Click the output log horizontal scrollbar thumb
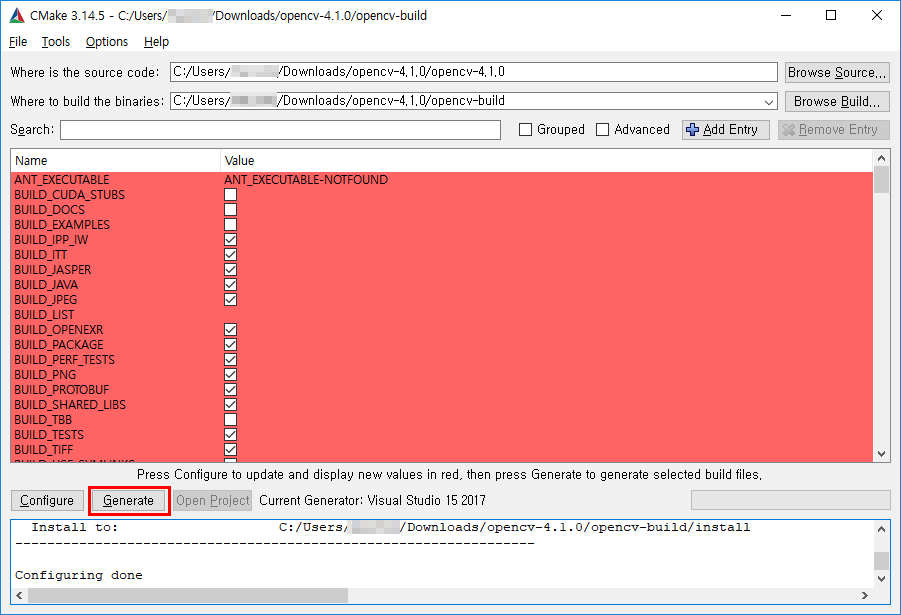This screenshot has width=901, height=615. click(188, 595)
